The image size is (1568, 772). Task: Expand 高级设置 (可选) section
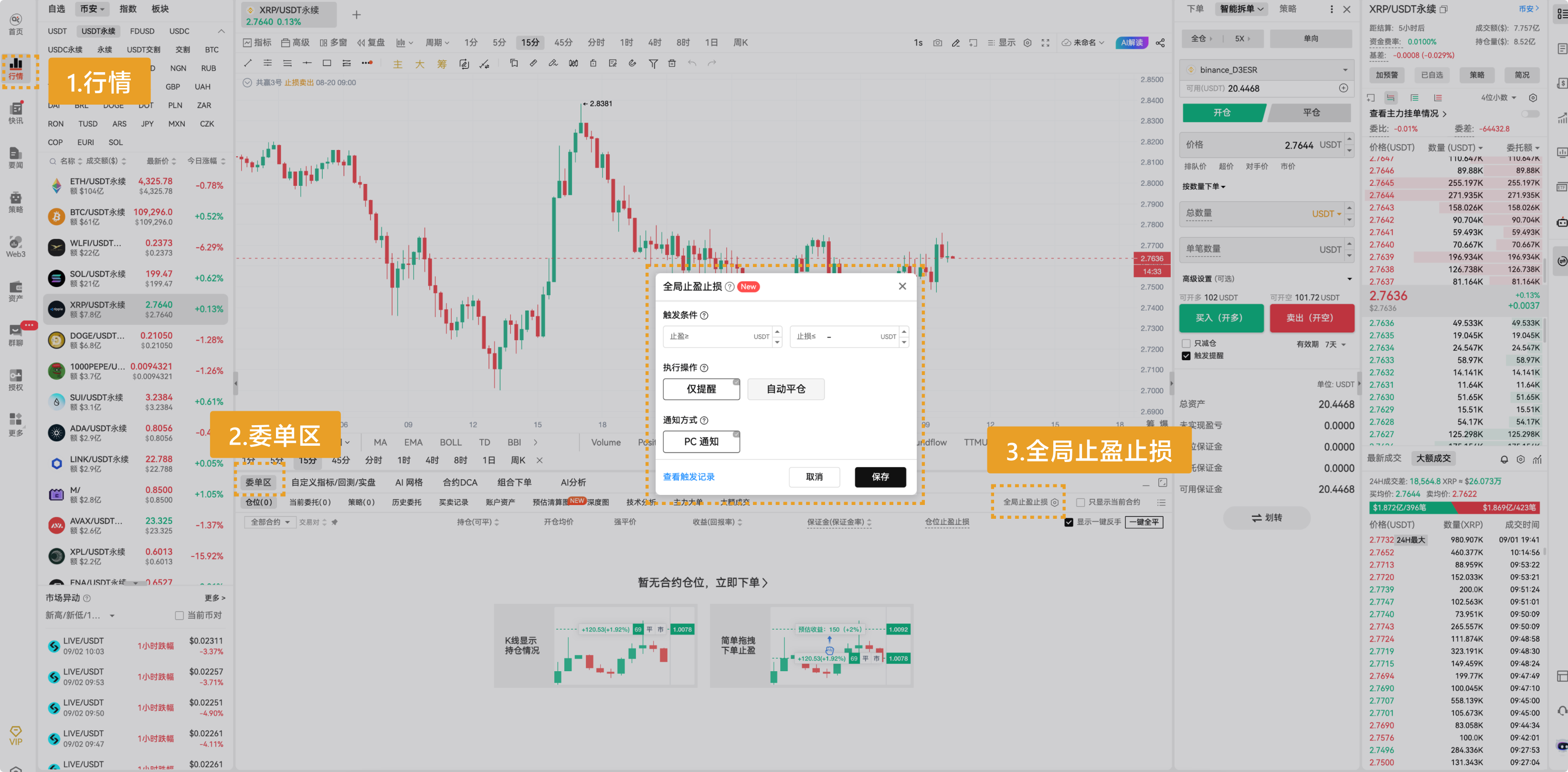click(1266, 279)
